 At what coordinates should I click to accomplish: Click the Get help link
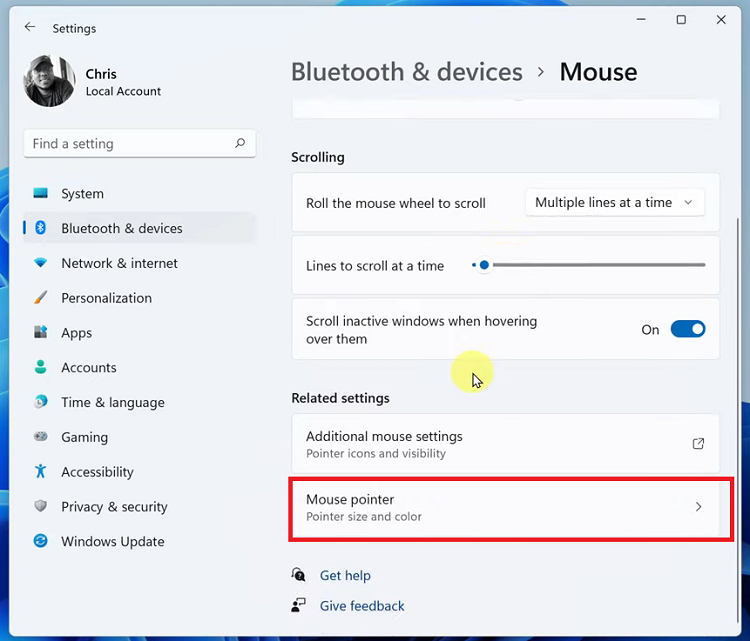[x=345, y=575]
